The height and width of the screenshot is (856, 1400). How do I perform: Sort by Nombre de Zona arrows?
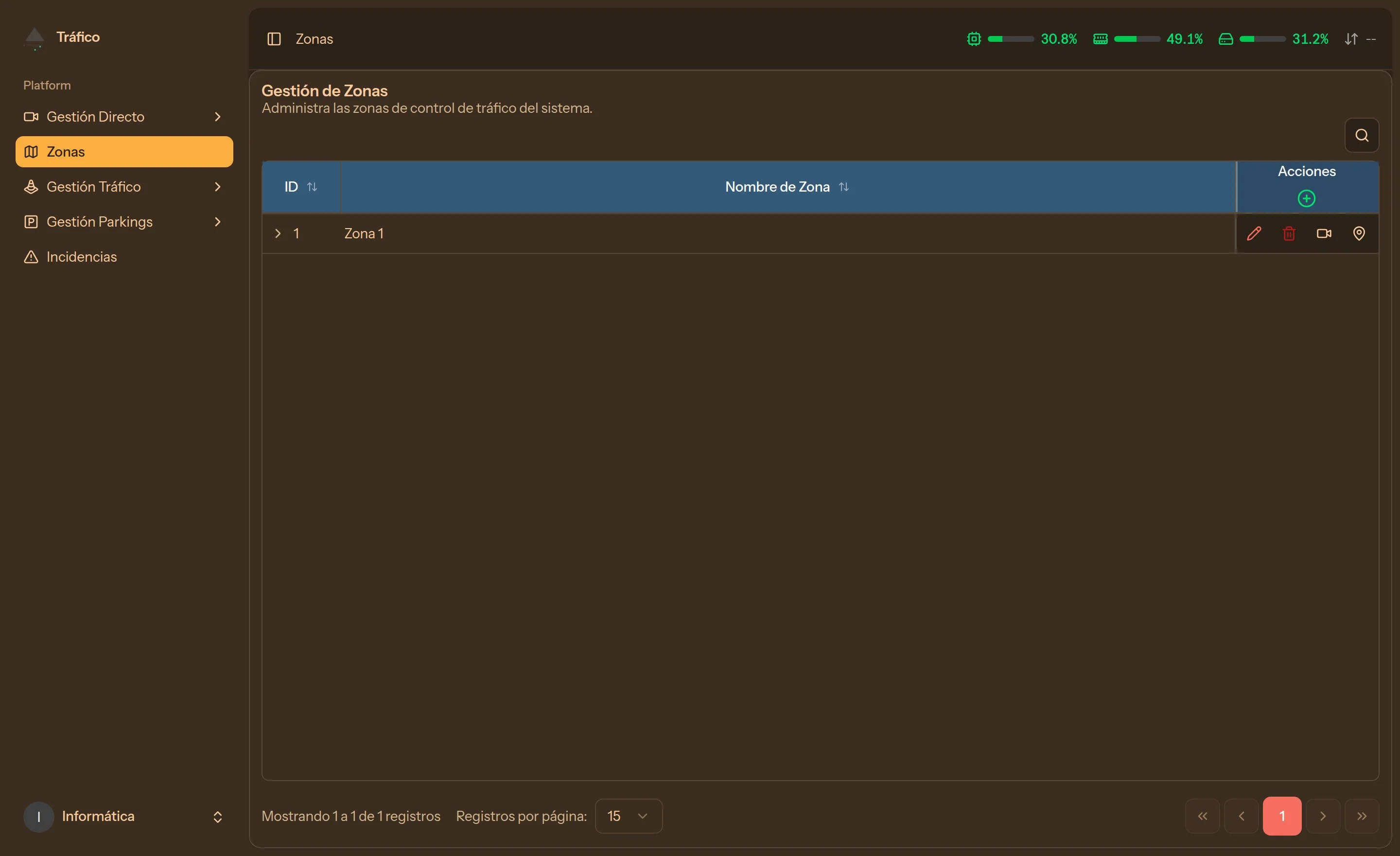tap(844, 186)
